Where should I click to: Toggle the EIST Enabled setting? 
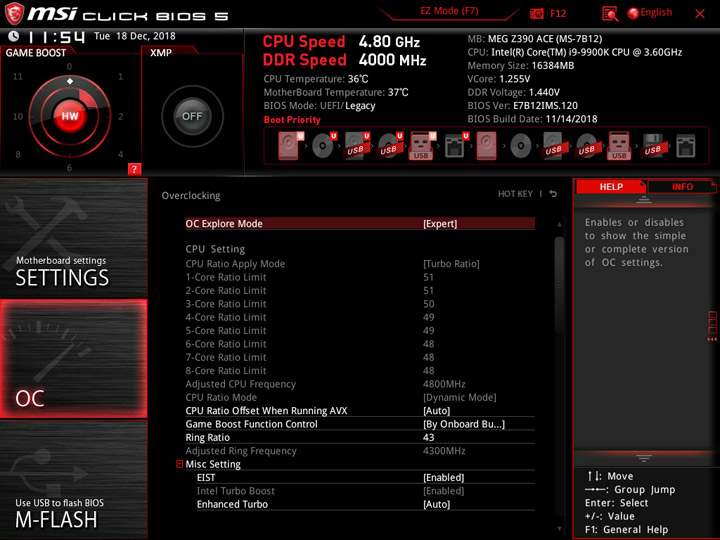[x=443, y=478]
